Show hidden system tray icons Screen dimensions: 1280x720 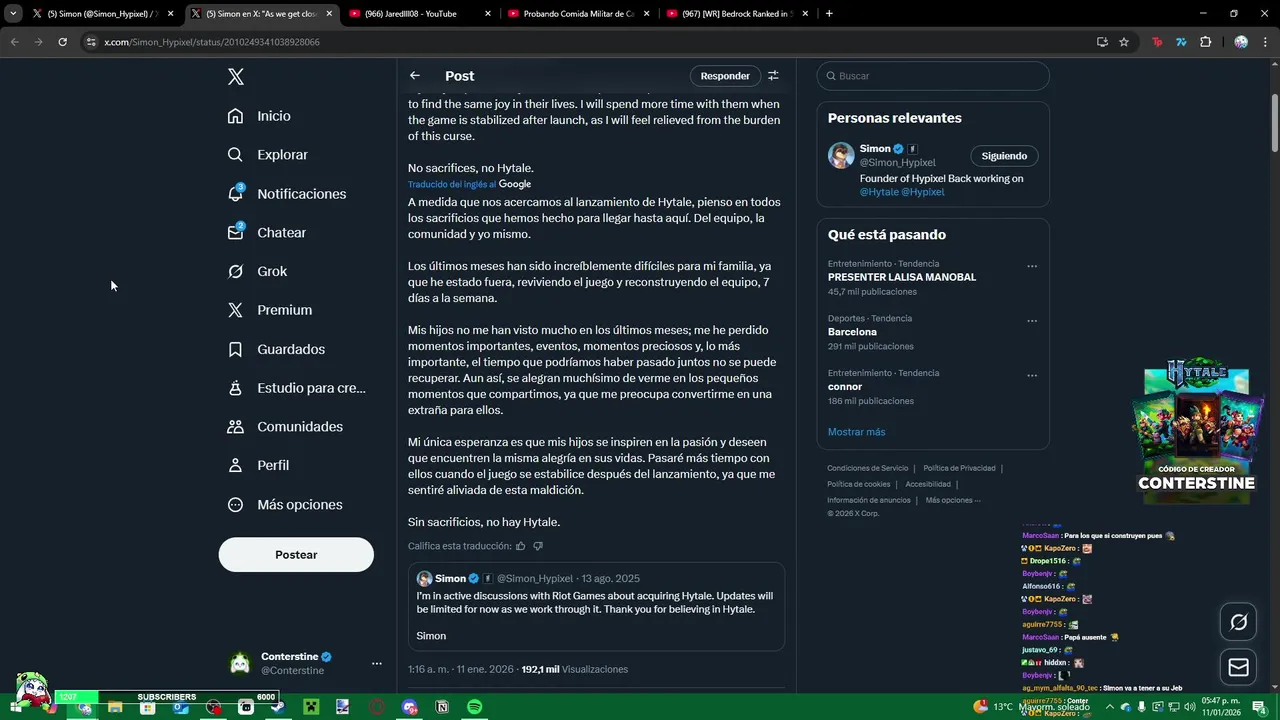coord(1111,707)
